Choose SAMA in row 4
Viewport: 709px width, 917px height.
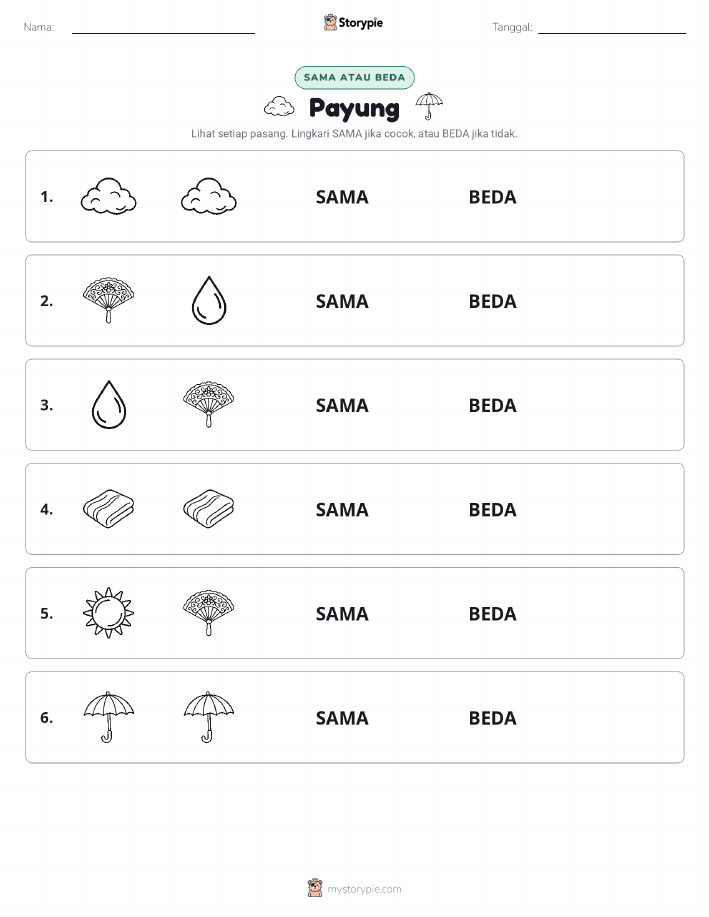click(342, 509)
